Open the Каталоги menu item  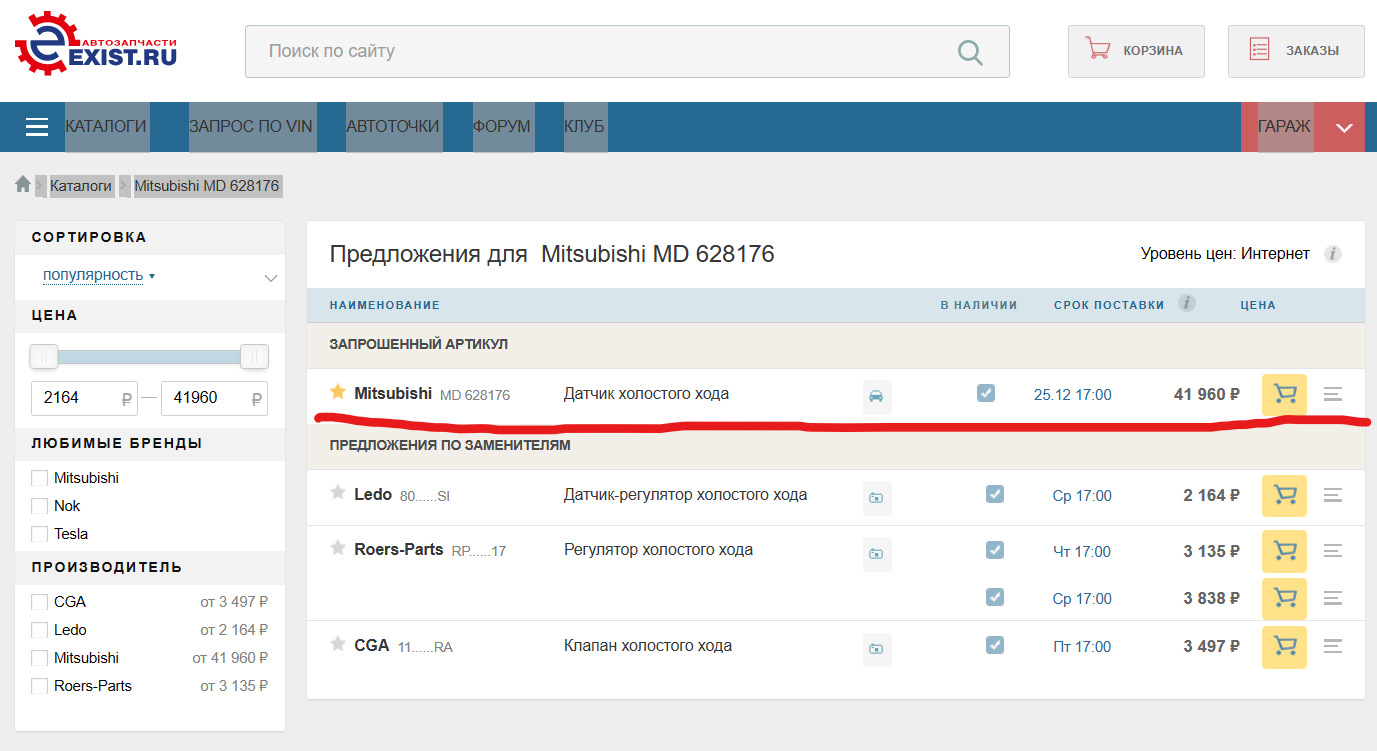coord(106,127)
